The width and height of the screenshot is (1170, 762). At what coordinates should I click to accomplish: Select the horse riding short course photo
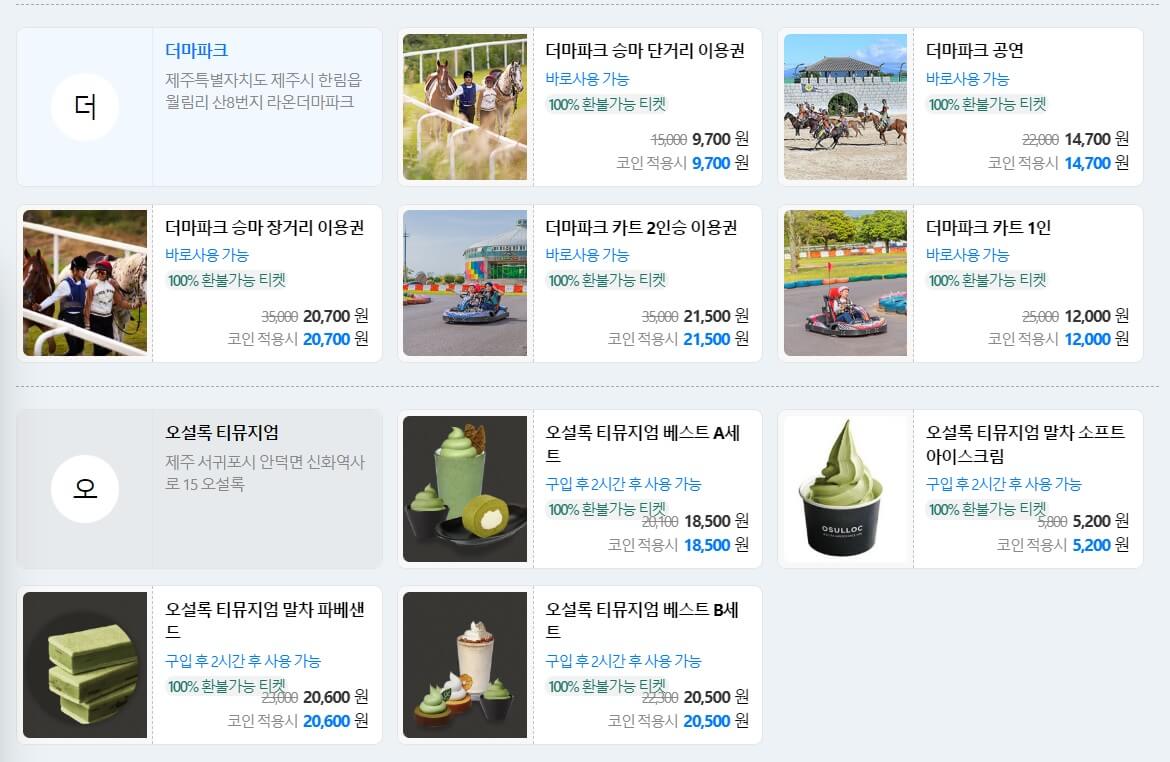pyautogui.click(x=465, y=107)
